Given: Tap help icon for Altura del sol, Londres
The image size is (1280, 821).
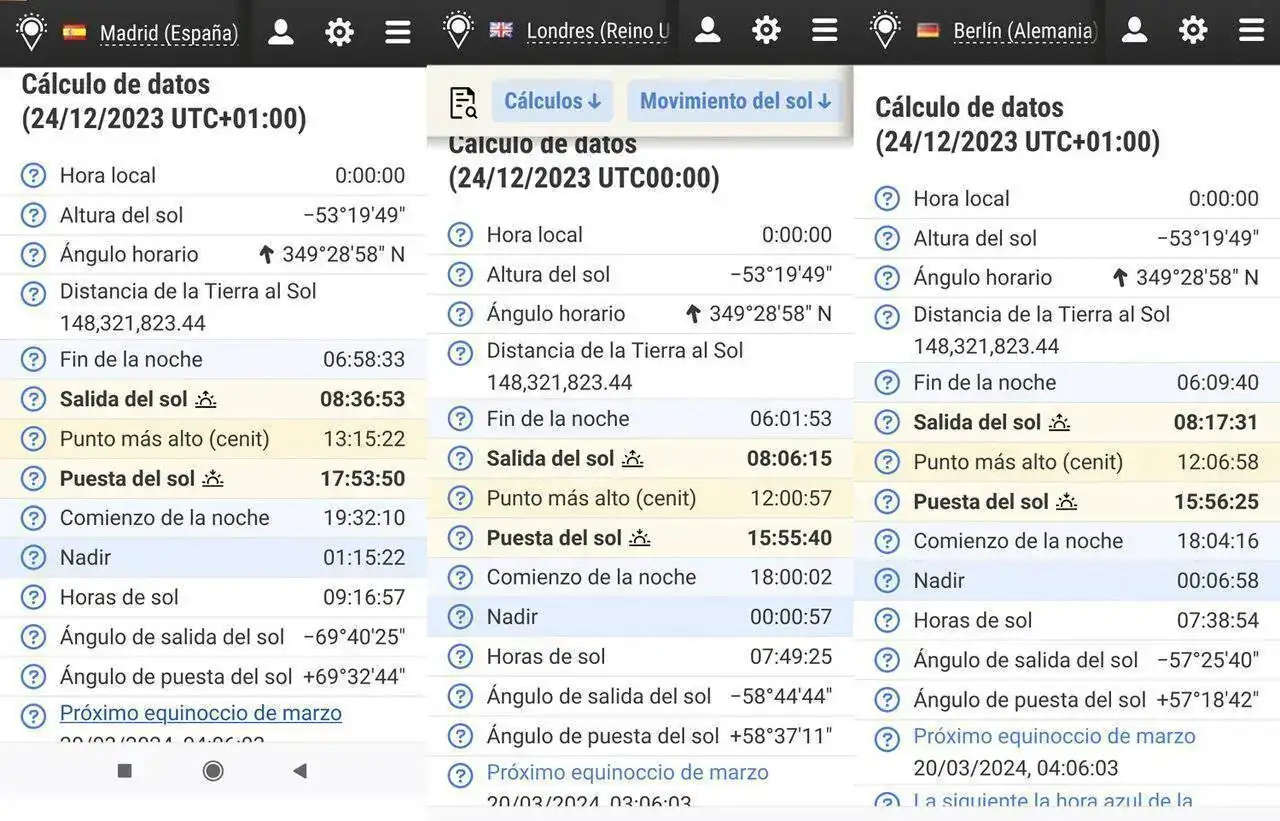Looking at the screenshot, I should (460, 274).
